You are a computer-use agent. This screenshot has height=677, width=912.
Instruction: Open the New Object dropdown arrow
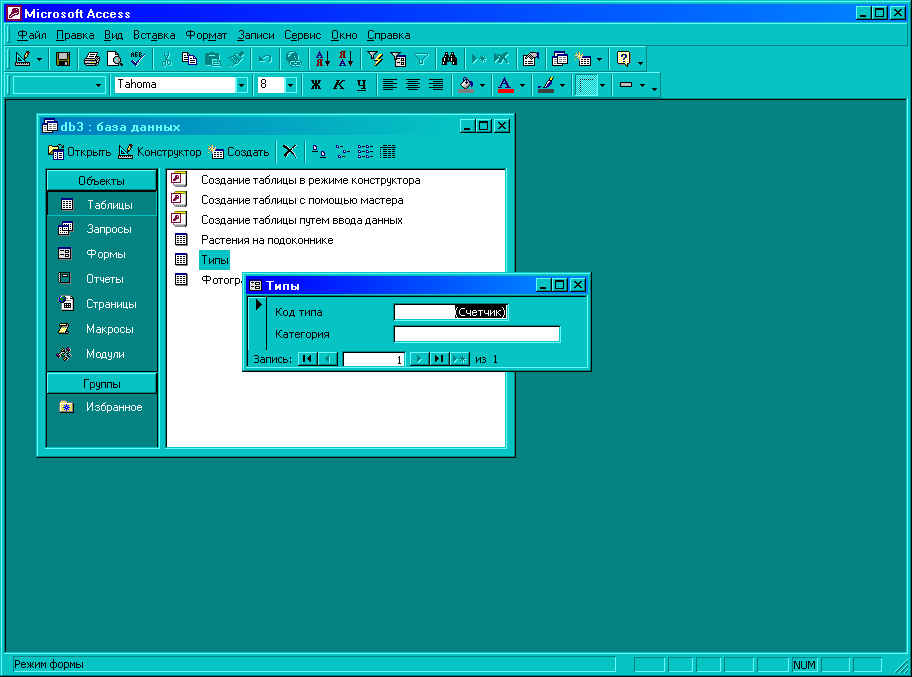coord(599,59)
